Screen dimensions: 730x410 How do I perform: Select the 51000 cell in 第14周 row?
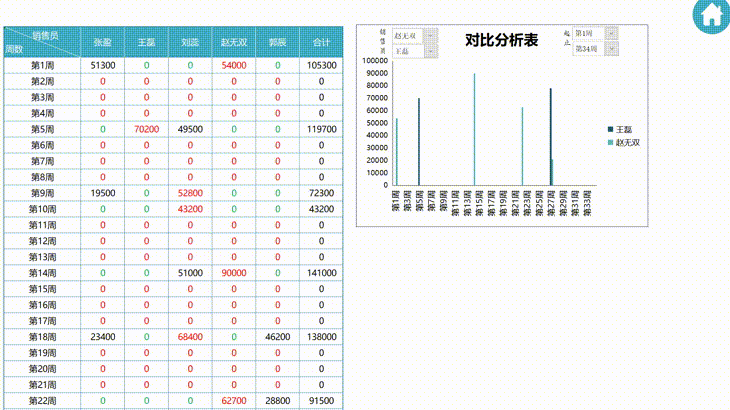(x=190, y=273)
